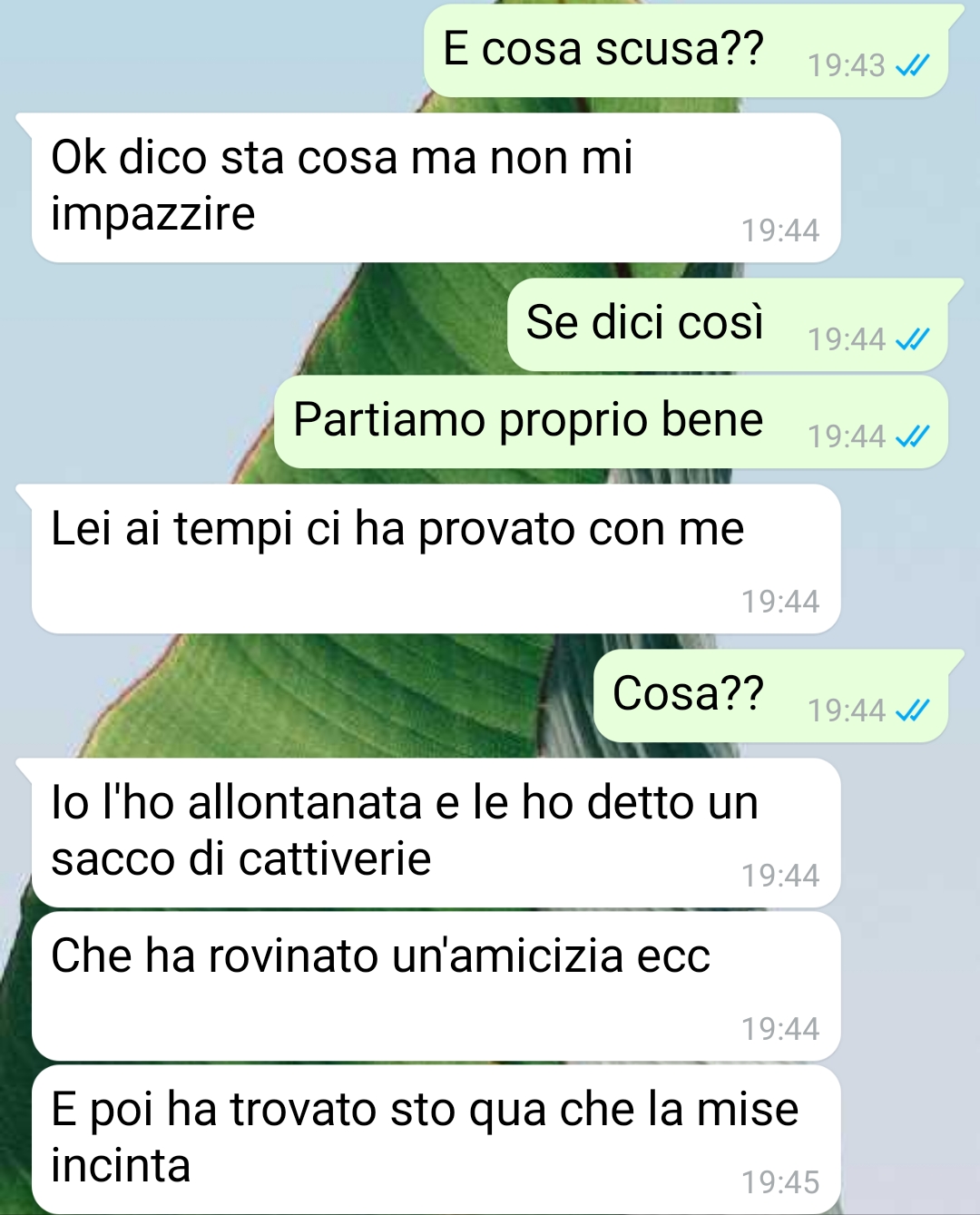Tap the double-check icon beside 'Cosa??'

click(912, 711)
